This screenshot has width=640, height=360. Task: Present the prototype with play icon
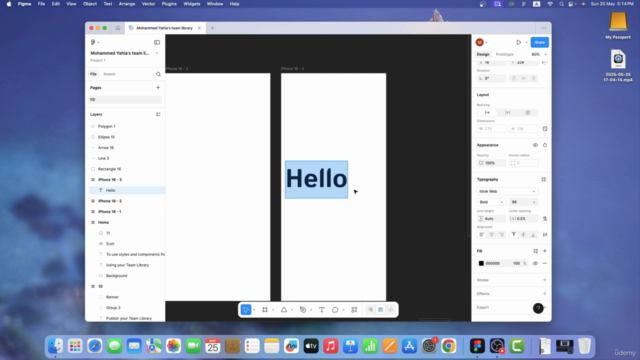(x=518, y=42)
